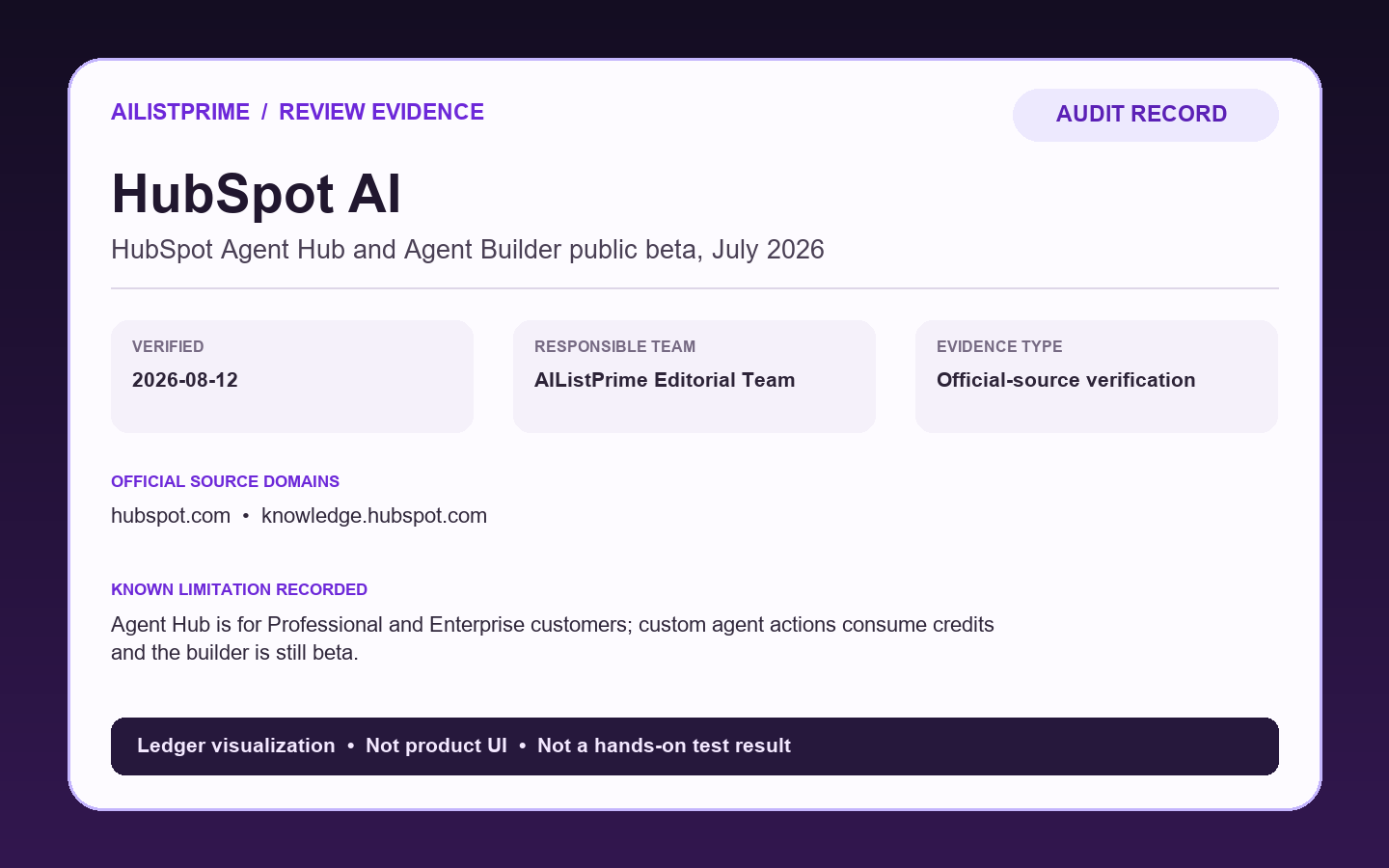1389x868 pixels.
Task: Select the REVIEW EVIDENCE breadcrumb
Action: coord(381,112)
